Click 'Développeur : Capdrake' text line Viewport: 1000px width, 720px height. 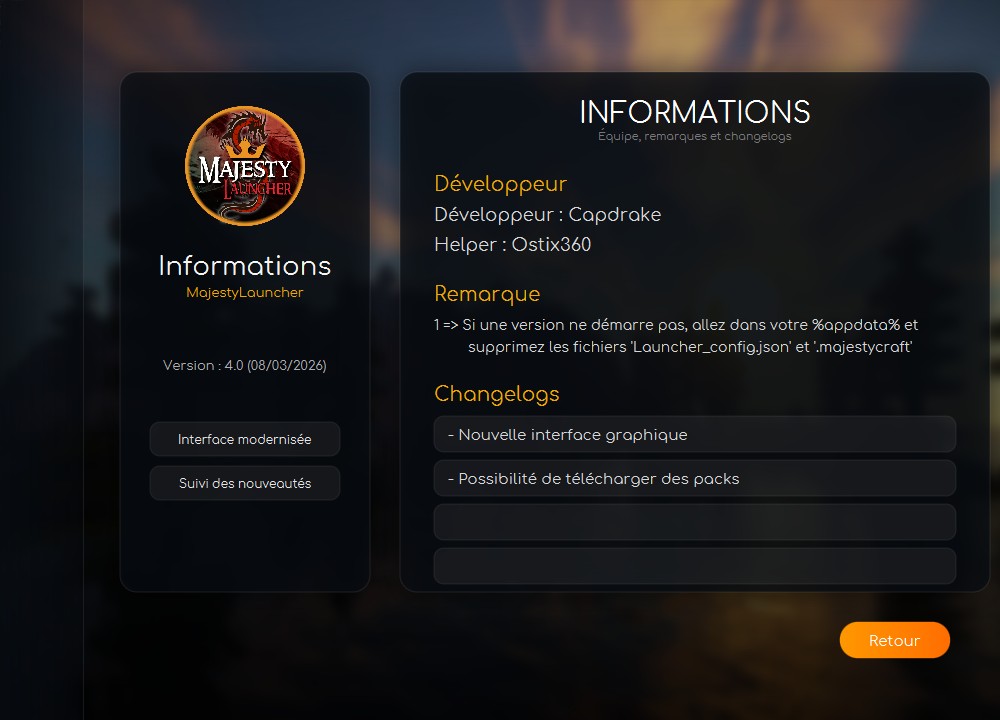click(x=548, y=214)
